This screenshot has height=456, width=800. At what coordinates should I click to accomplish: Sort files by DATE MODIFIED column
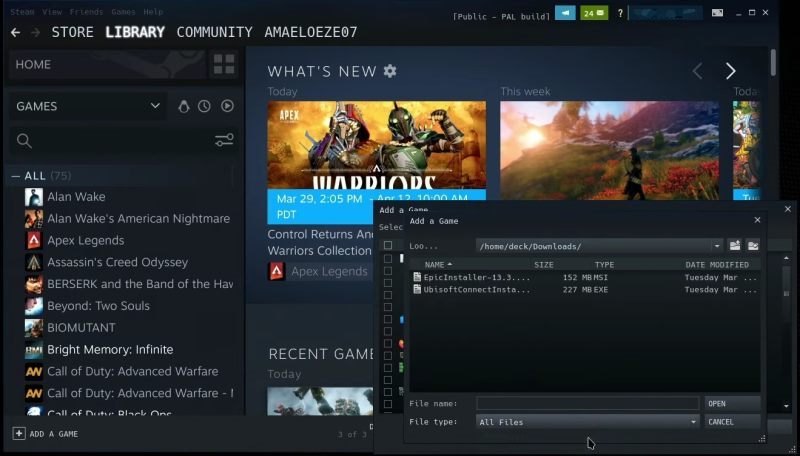[x=717, y=265]
